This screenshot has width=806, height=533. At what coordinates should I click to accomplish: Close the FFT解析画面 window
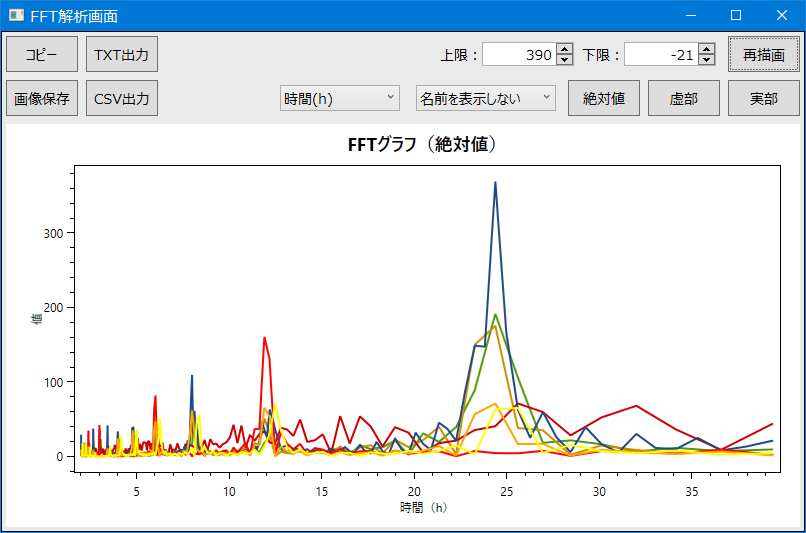(782, 15)
